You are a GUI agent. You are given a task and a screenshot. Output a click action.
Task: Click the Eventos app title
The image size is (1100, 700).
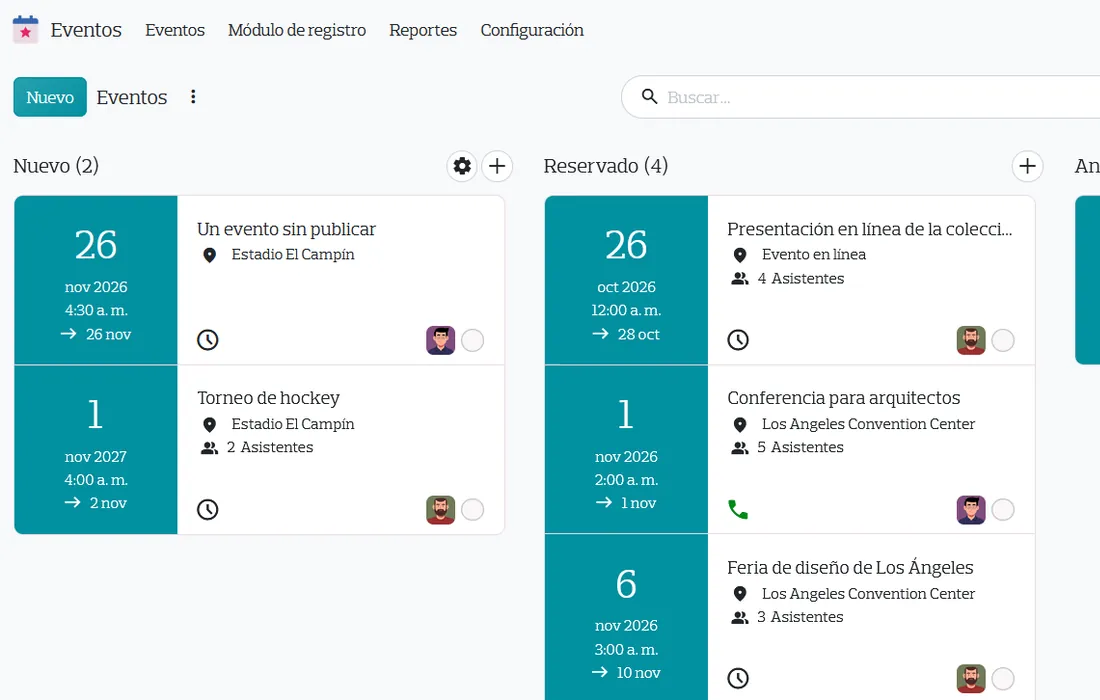click(x=86, y=30)
